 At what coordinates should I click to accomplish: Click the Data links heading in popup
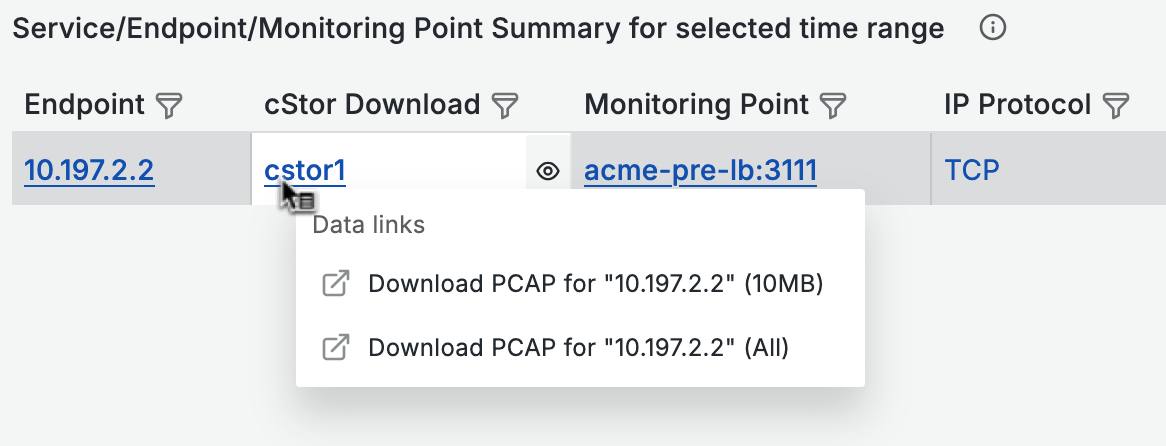tap(369, 224)
